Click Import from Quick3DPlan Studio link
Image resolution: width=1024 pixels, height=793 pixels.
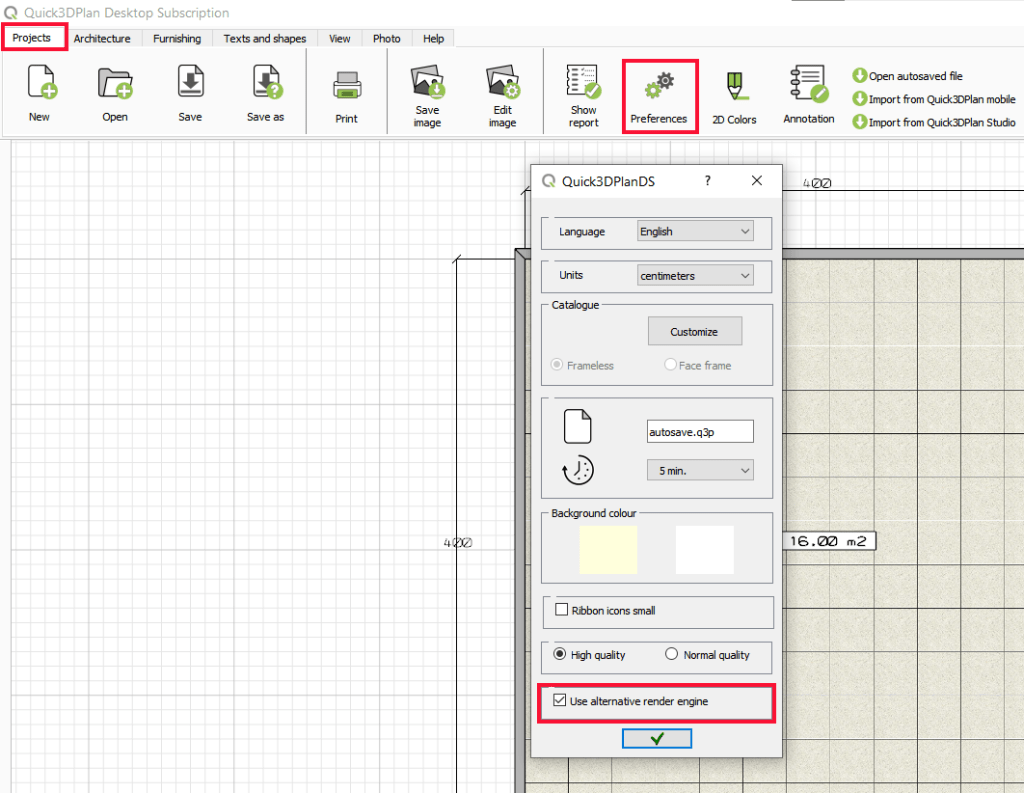coord(942,122)
